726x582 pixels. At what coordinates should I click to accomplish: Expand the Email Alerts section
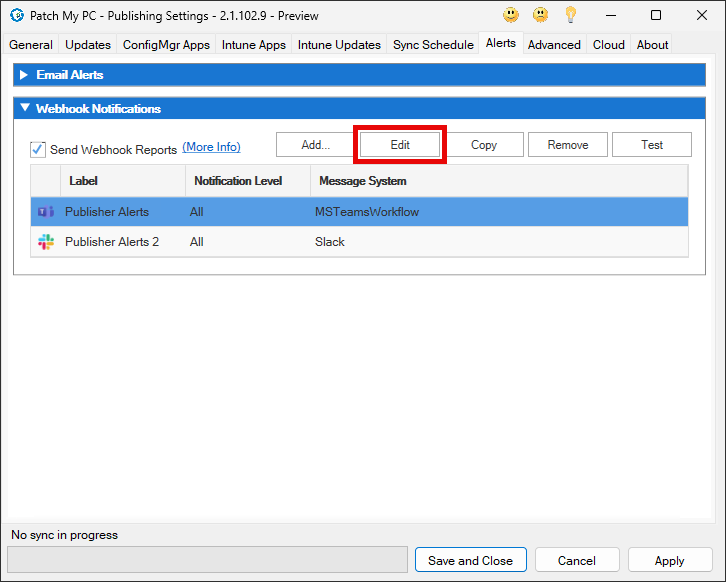point(24,75)
